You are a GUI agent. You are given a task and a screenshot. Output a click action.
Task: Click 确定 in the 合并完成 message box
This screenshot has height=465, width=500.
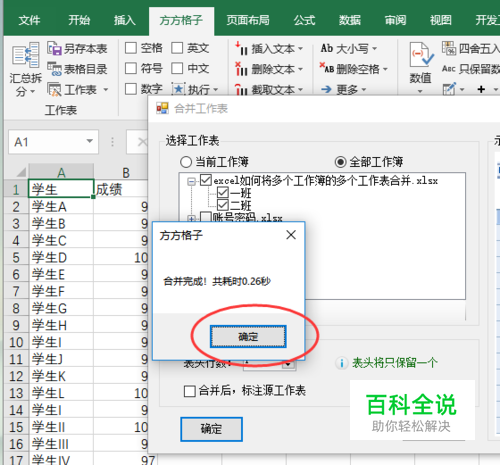pyautogui.click(x=248, y=337)
